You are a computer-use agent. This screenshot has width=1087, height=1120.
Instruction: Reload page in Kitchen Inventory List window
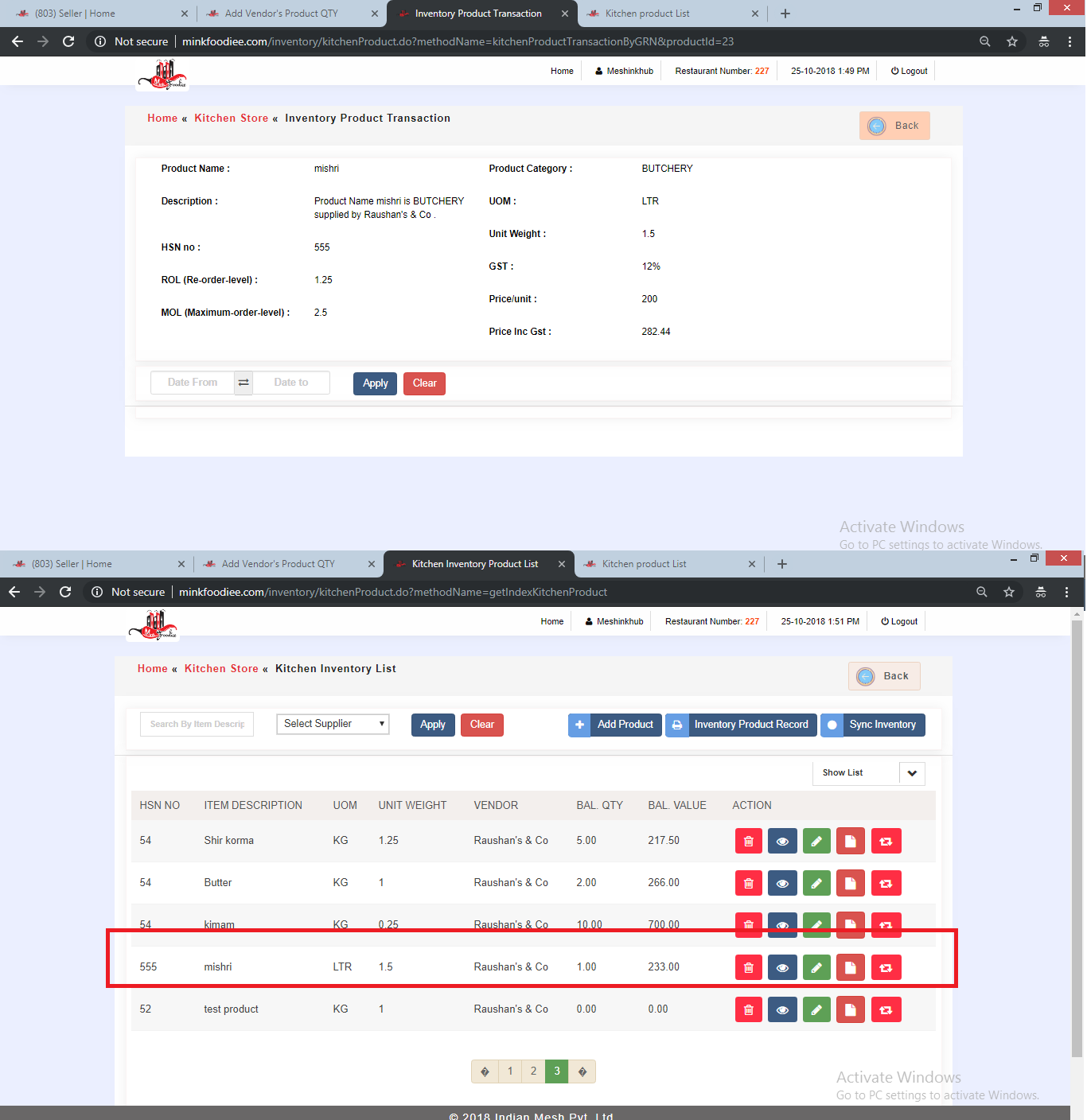65,592
